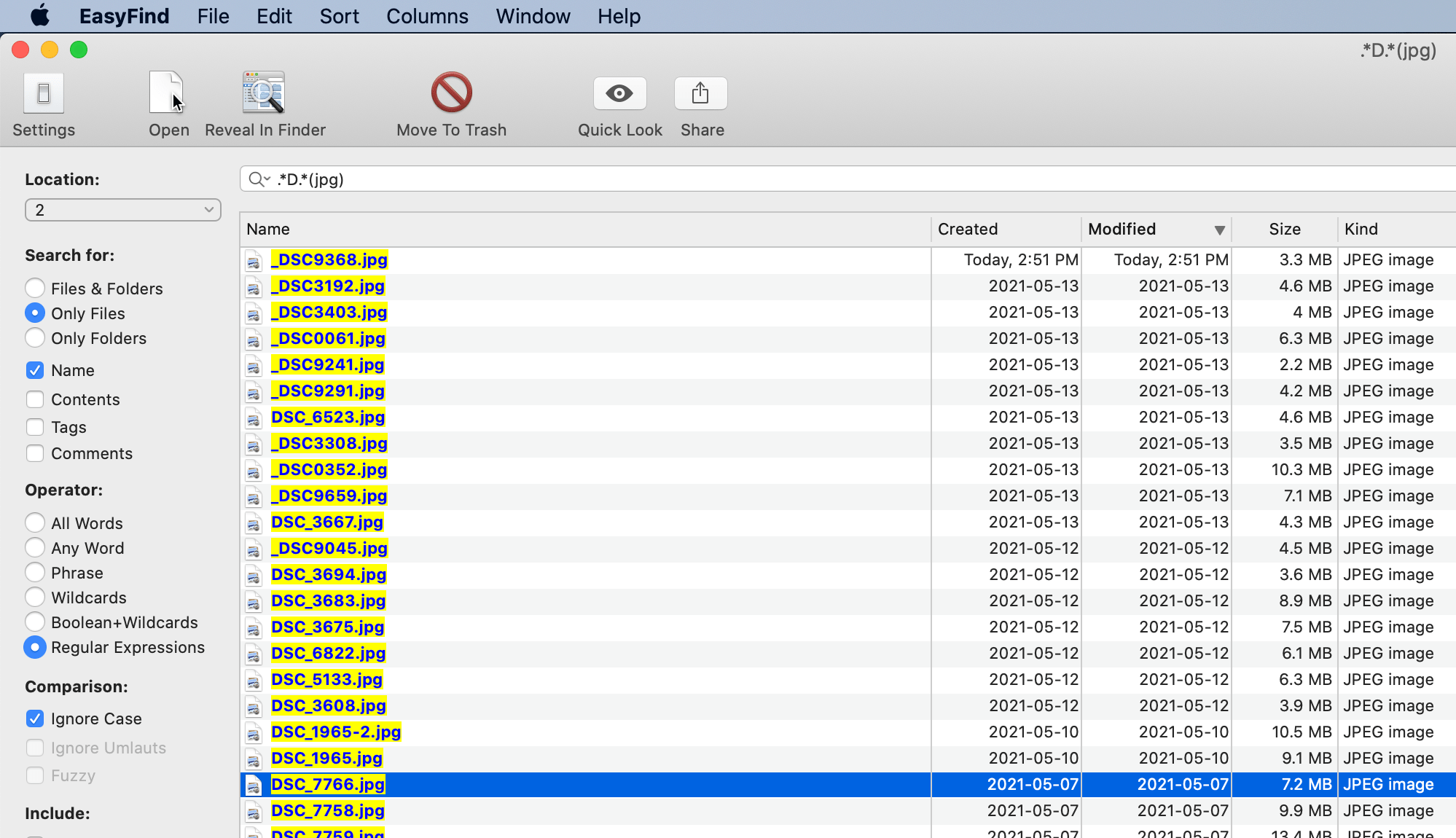Open the Apple menu

coord(40,15)
